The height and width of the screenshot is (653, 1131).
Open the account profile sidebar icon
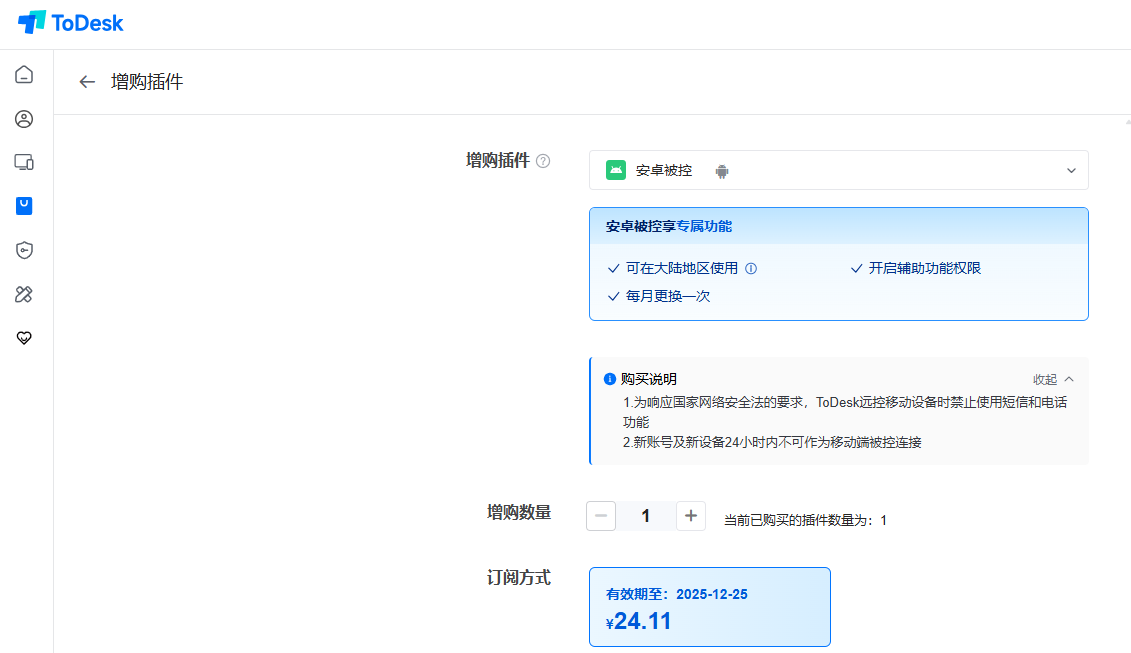(x=24, y=119)
